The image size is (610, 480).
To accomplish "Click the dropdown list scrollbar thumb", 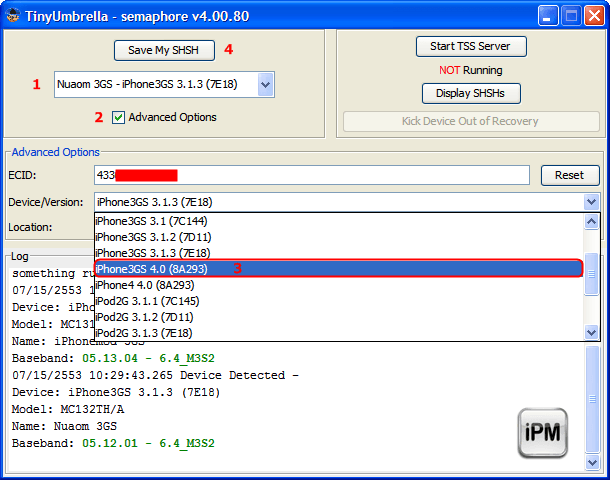I will click(x=591, y=274).
